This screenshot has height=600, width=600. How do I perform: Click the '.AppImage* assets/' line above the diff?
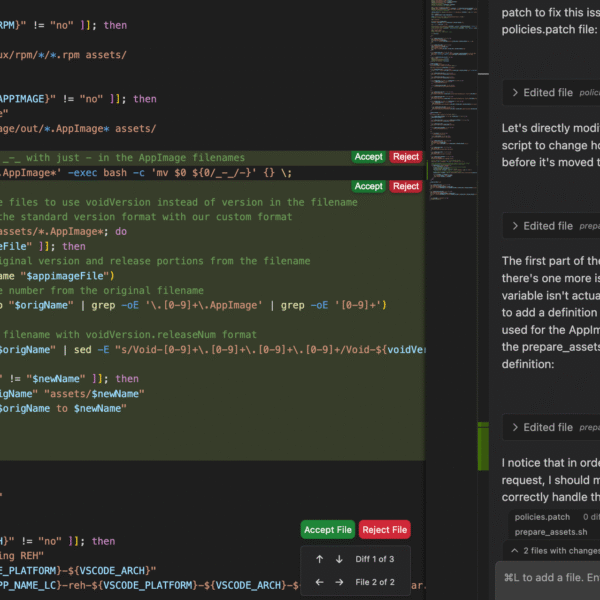click(78, 129)
